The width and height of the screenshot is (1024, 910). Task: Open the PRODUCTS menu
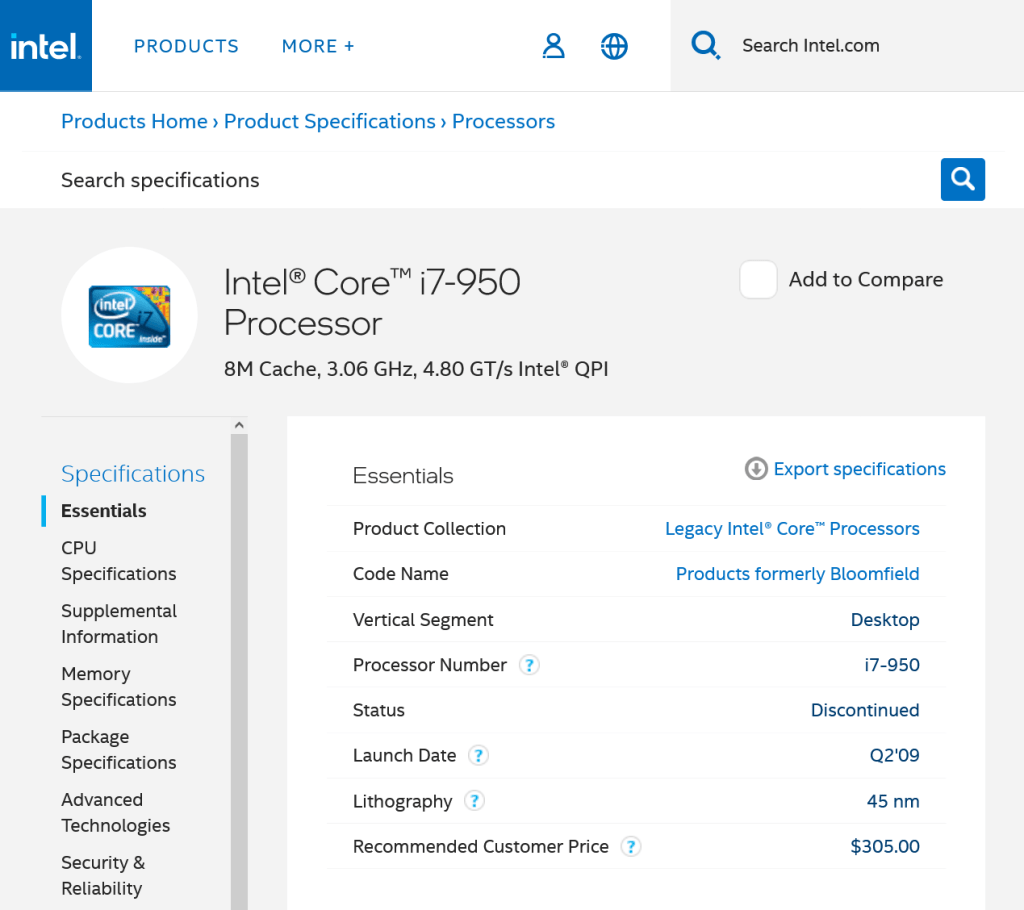(x=186, y=46)
